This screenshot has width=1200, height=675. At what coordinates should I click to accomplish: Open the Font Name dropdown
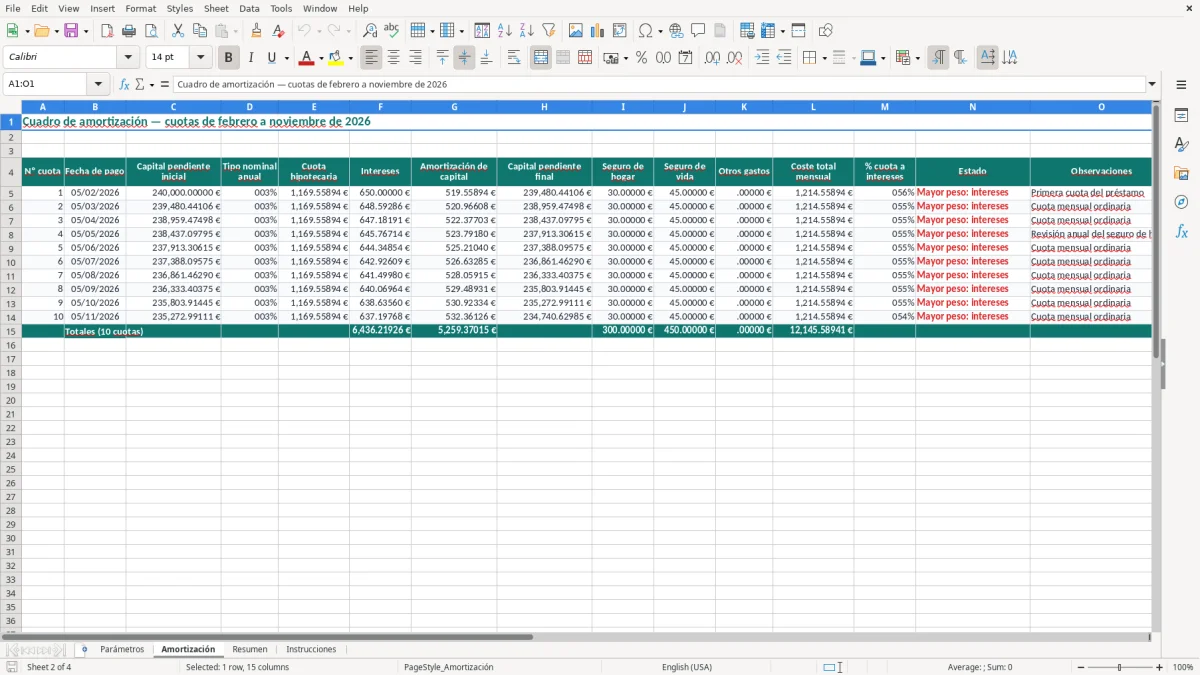pyautogui.click(x=128, y=58)
